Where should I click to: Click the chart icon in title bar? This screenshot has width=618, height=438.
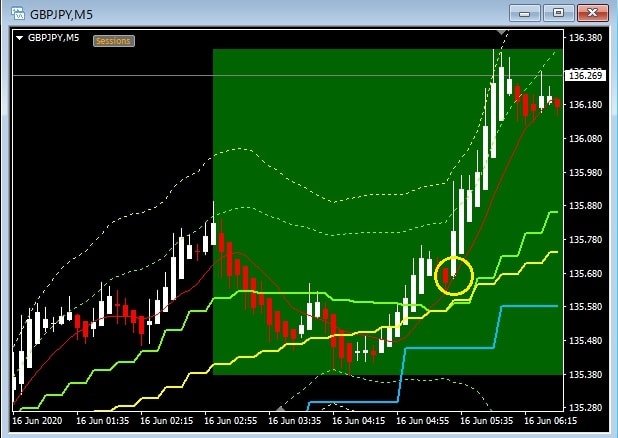pyautogui.click(x=15, y=13)
